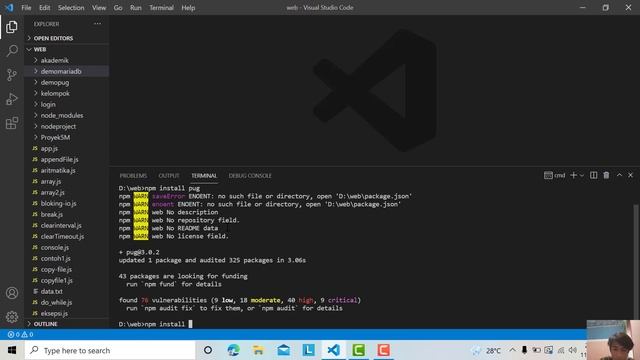Expand the akademik folder
640x360 pixels.
[x=67, y=60]
